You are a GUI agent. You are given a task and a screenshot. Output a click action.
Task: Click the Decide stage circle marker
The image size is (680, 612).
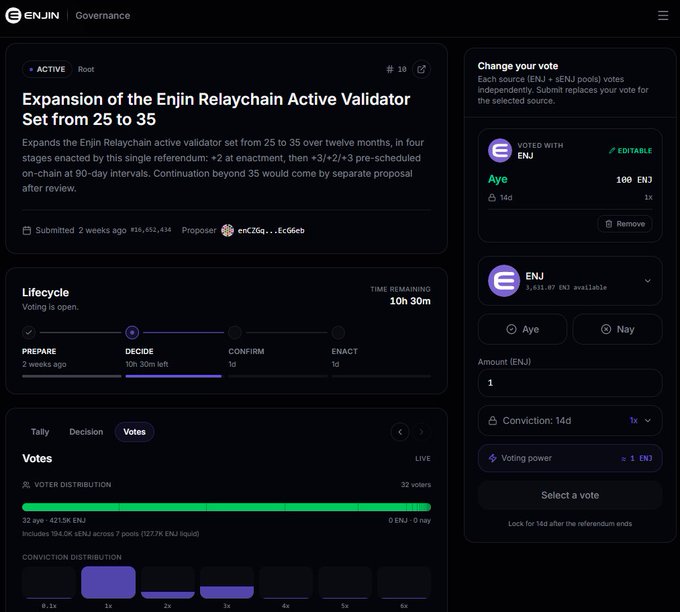pyautogui.click(x=132, y=333)
